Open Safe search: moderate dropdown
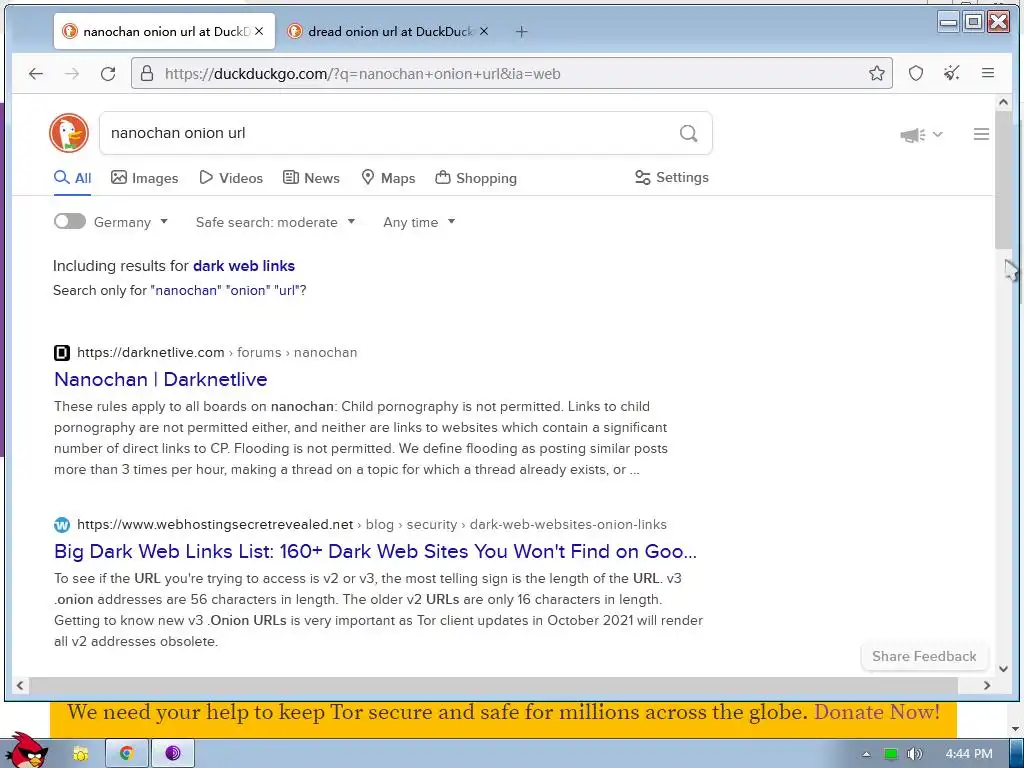1024x768 pixels. (x=275, y=222)
